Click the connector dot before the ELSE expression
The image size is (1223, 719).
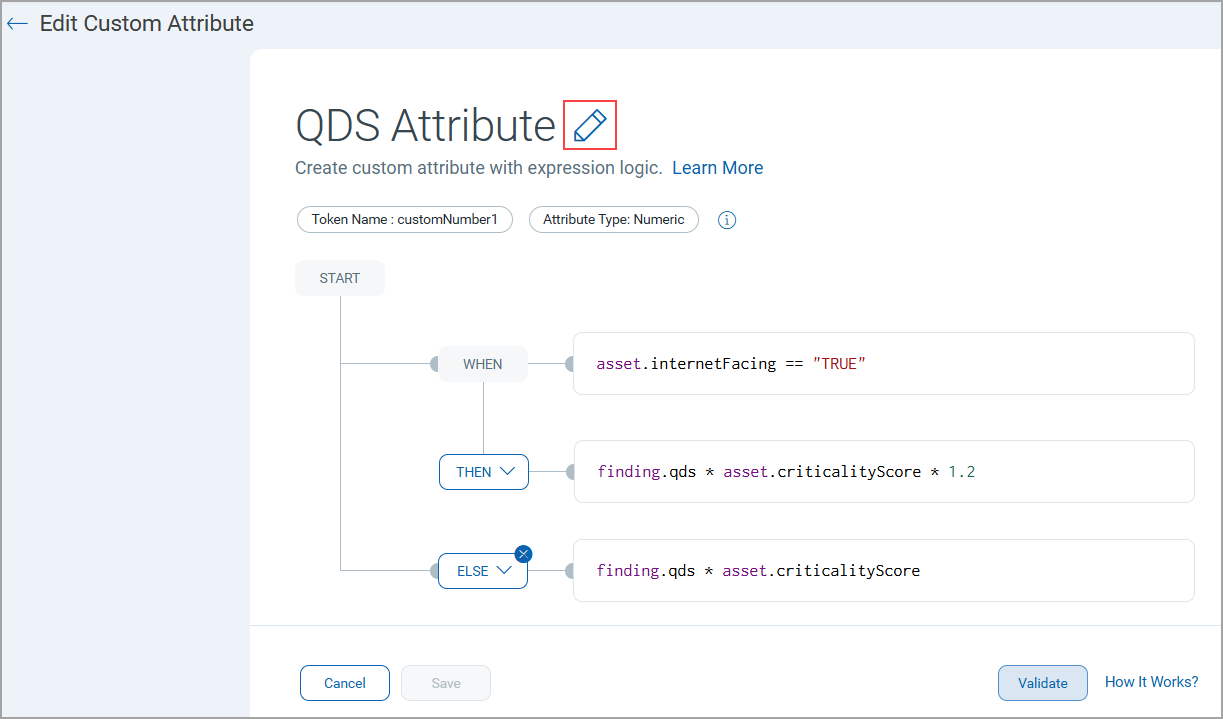[x=569, y=571]
